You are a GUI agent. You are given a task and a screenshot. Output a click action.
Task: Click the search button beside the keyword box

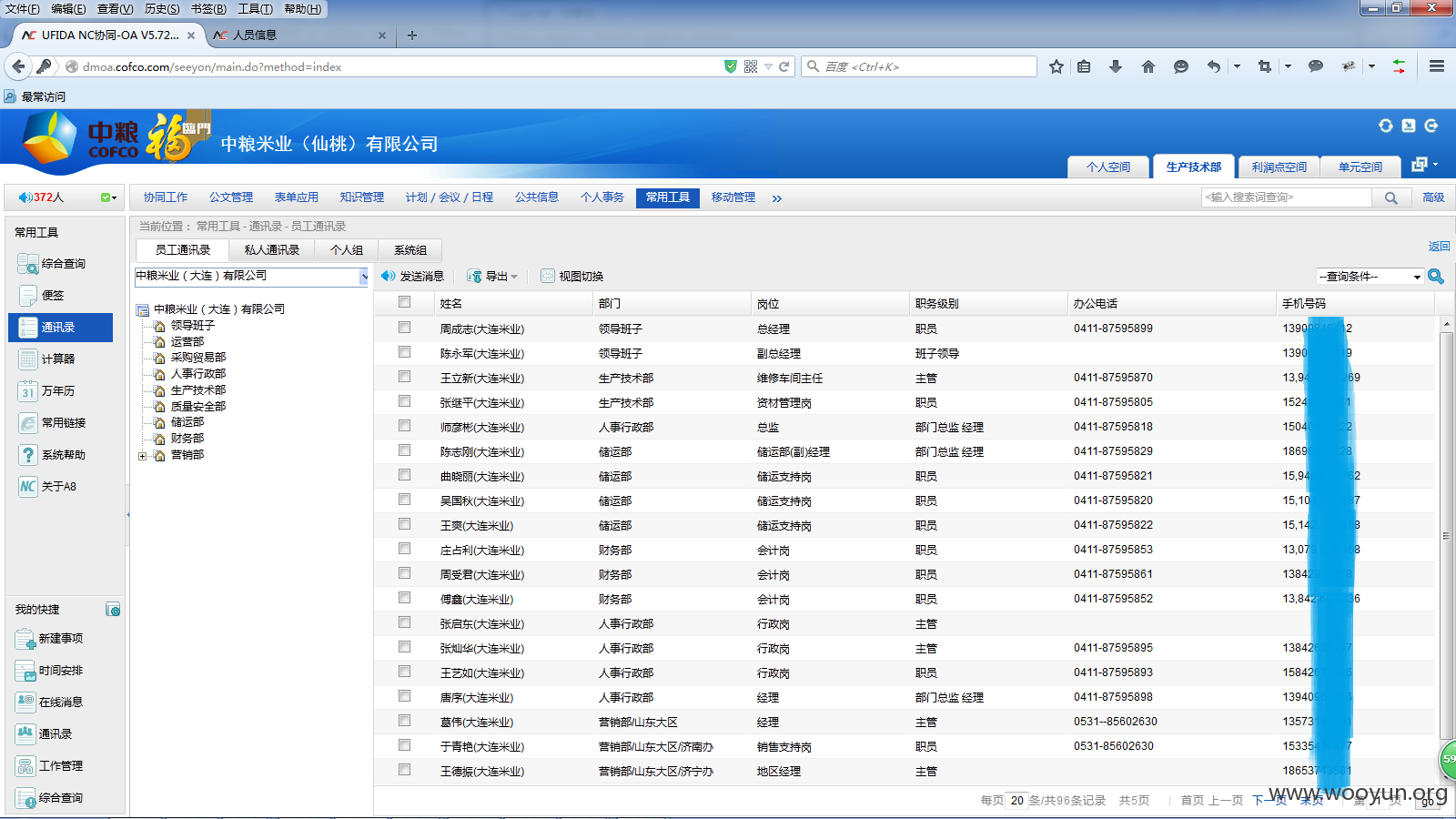[x=1391, y=197]
